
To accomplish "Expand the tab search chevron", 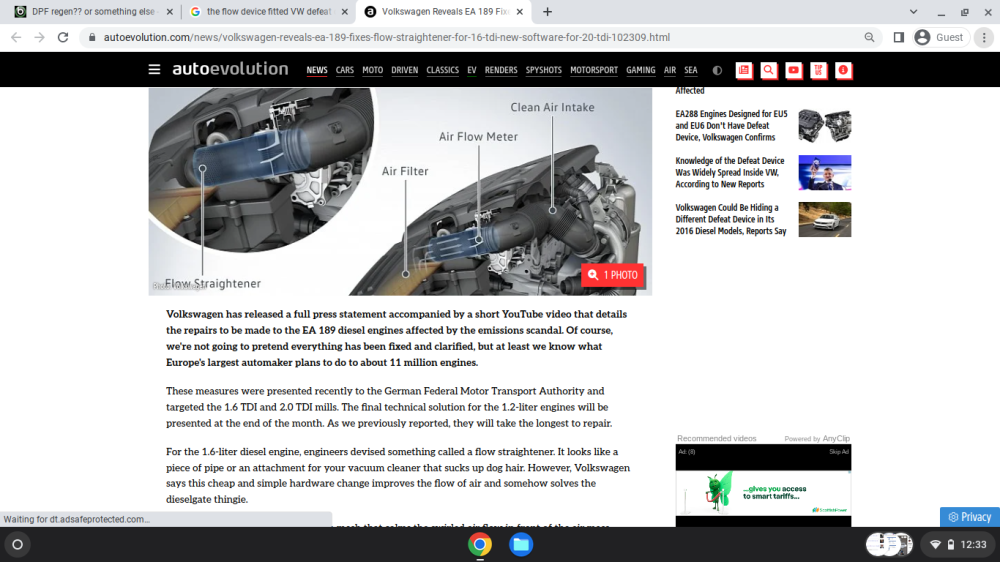I will point(913,11).
